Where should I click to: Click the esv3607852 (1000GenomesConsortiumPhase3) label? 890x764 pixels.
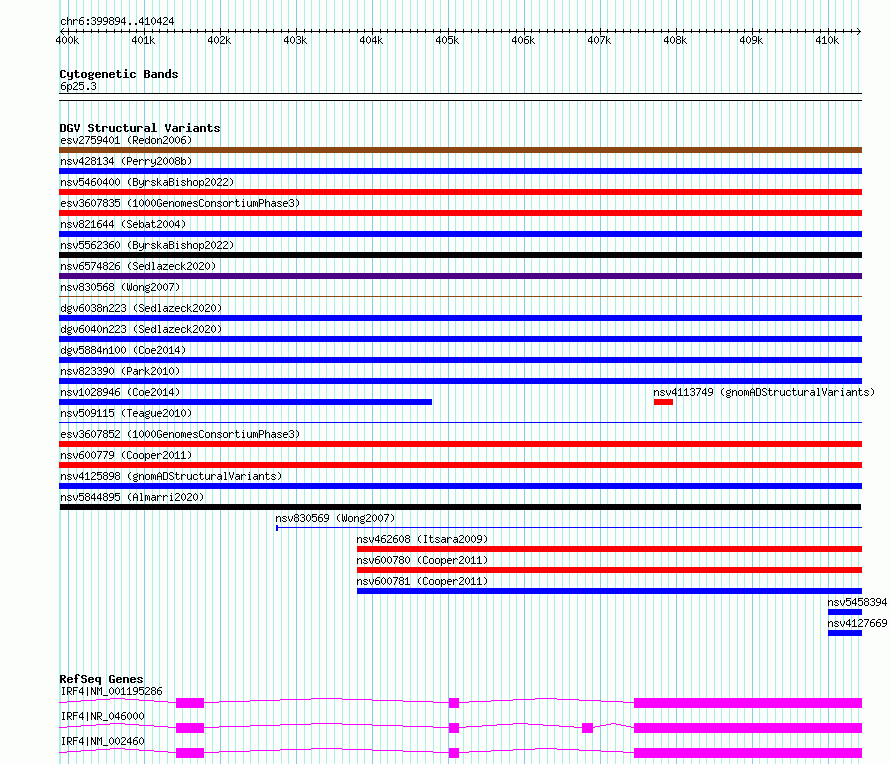pos(180,434)
